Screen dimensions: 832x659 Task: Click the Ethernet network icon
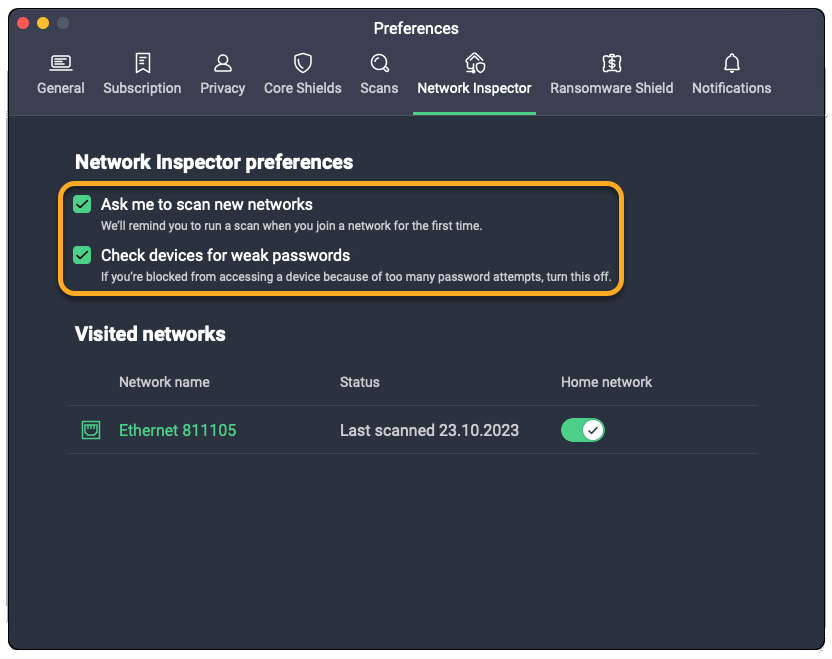pyautogui.click(x=91, y=431)
